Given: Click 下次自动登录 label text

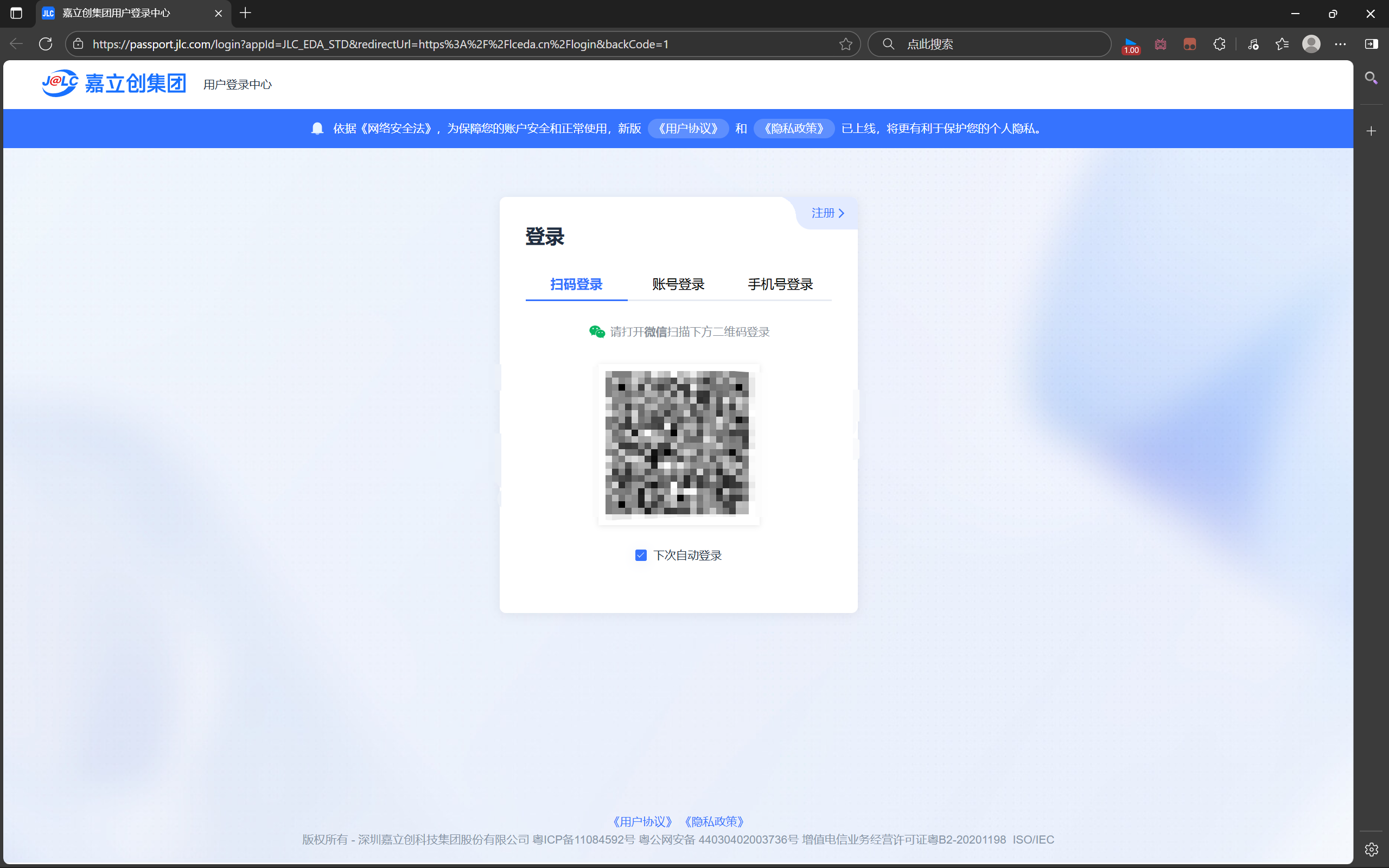Looking at the screenshot, I should [687, 555].
